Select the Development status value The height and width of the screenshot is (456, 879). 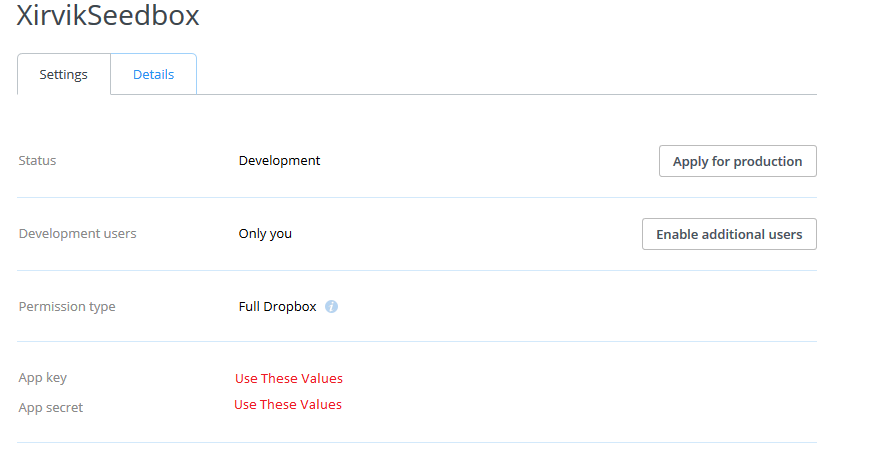tap(279, 161)
